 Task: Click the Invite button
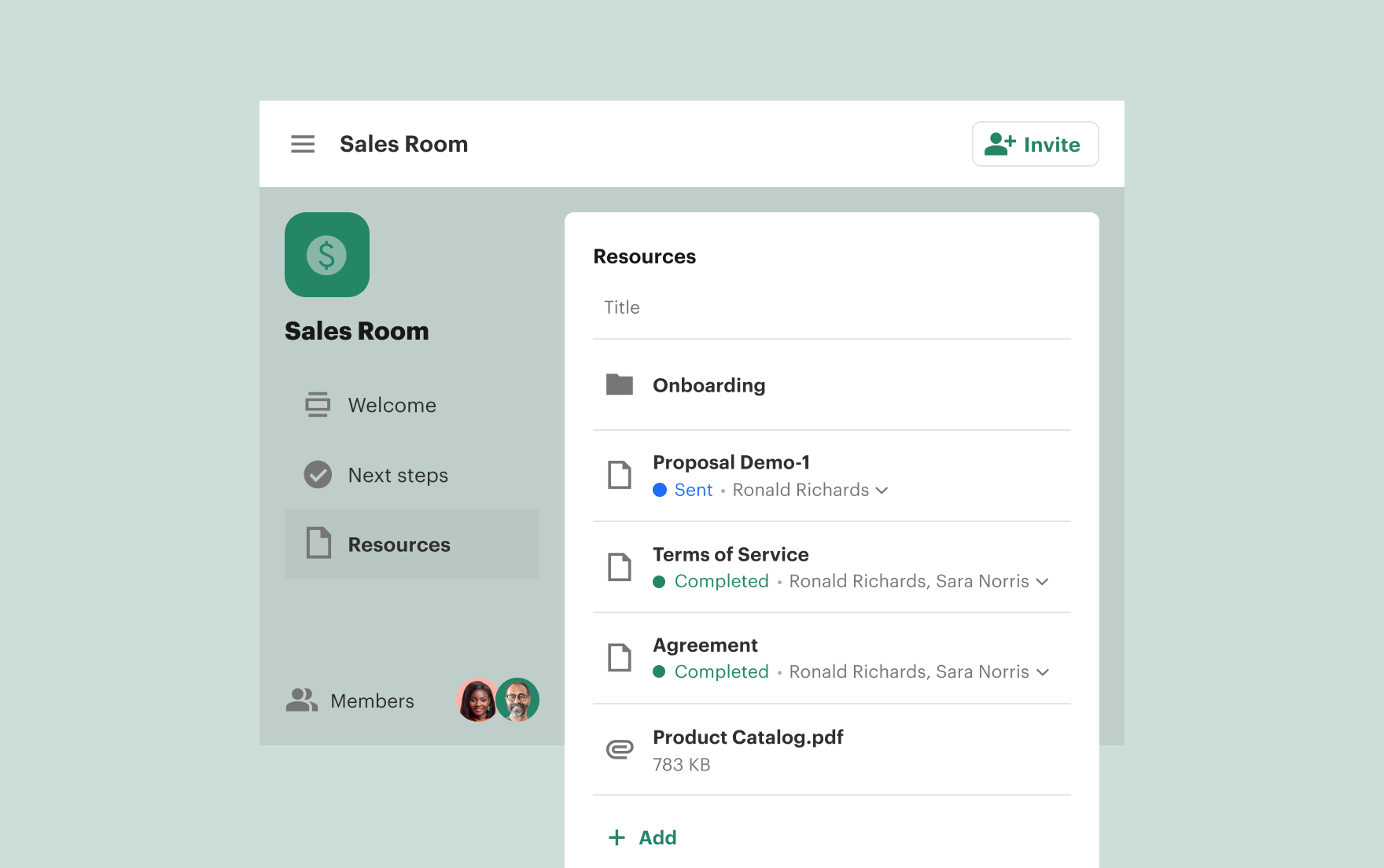tap(1035, 144)
